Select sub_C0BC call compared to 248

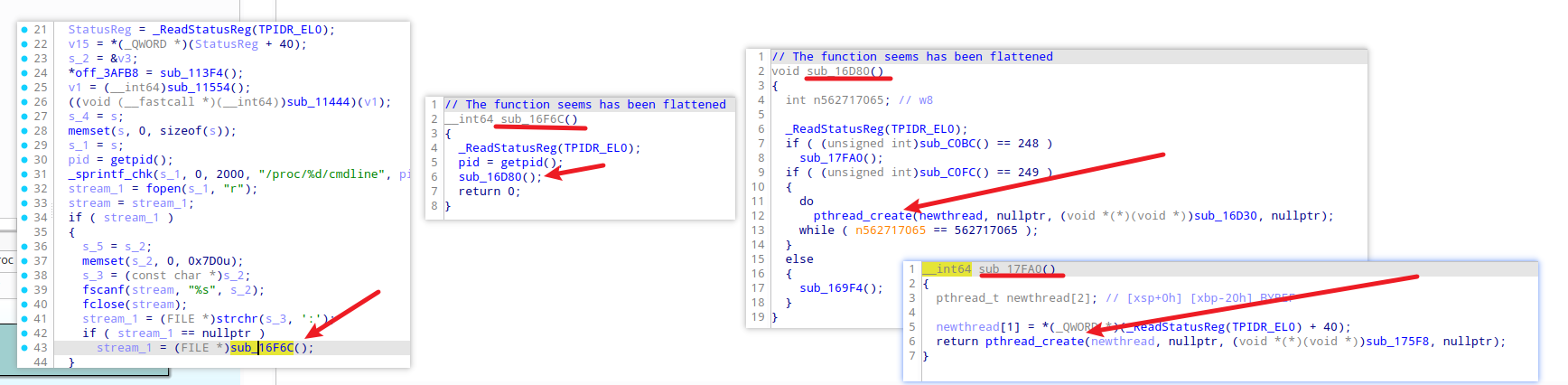coord(947,144)
